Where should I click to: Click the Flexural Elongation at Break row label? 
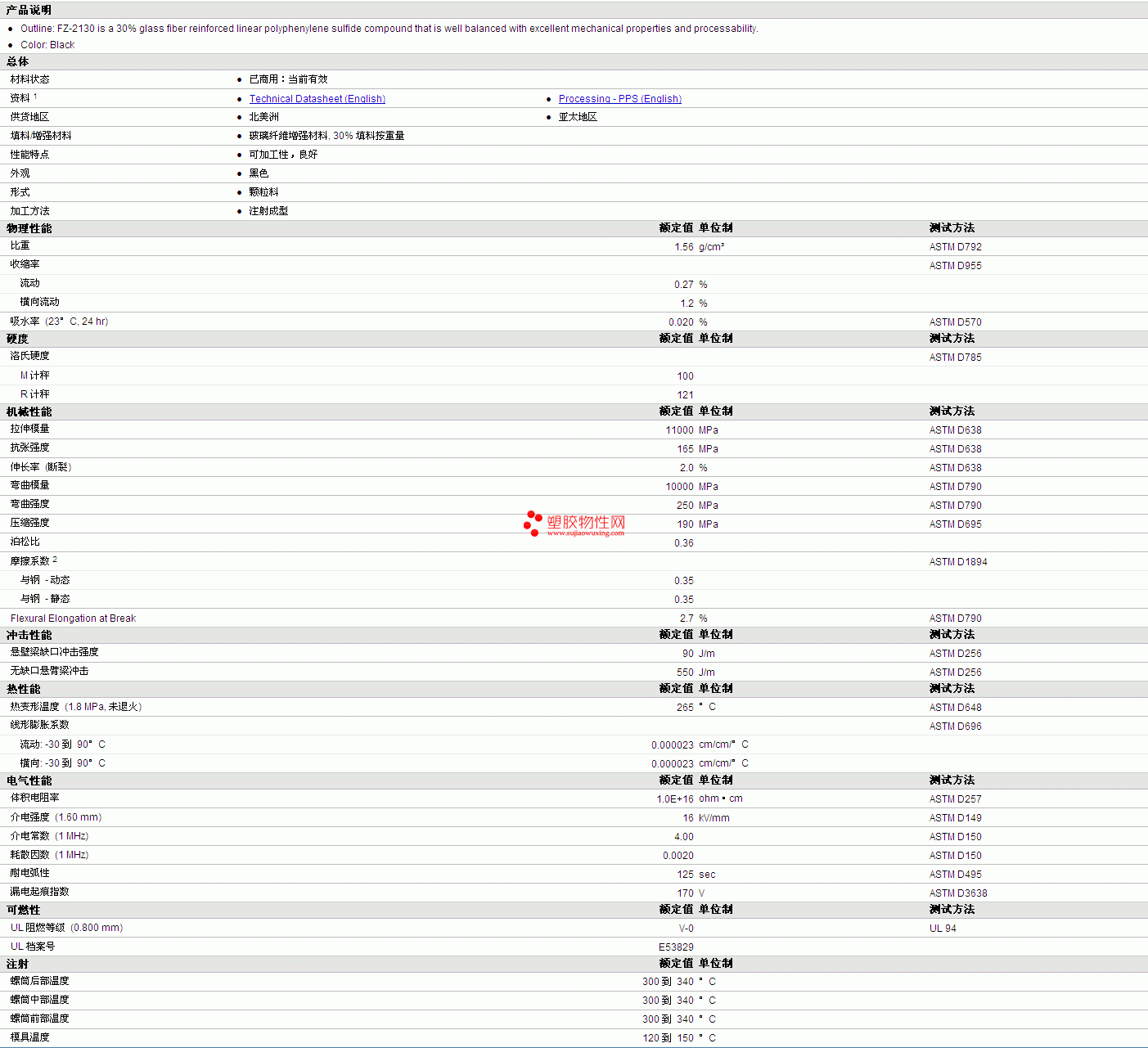tap(73, 618)
